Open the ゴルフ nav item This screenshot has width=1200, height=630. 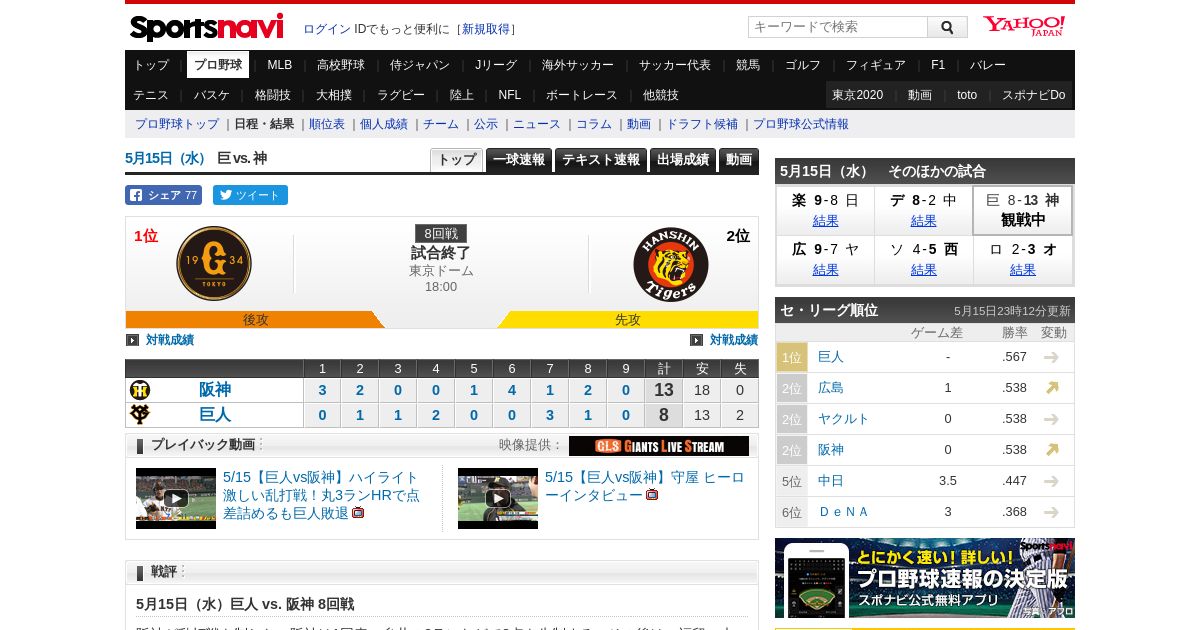[x=803, y=65]
